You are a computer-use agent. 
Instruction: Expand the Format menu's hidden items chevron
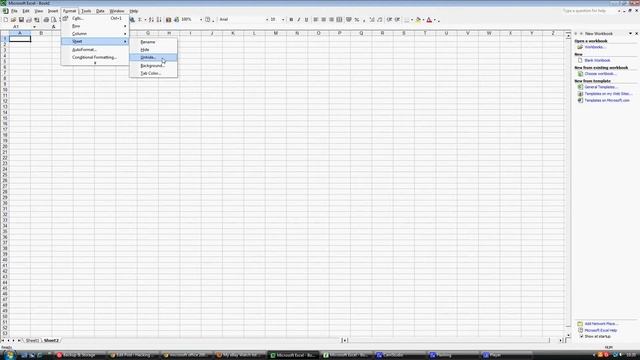[x=95, y=63]
